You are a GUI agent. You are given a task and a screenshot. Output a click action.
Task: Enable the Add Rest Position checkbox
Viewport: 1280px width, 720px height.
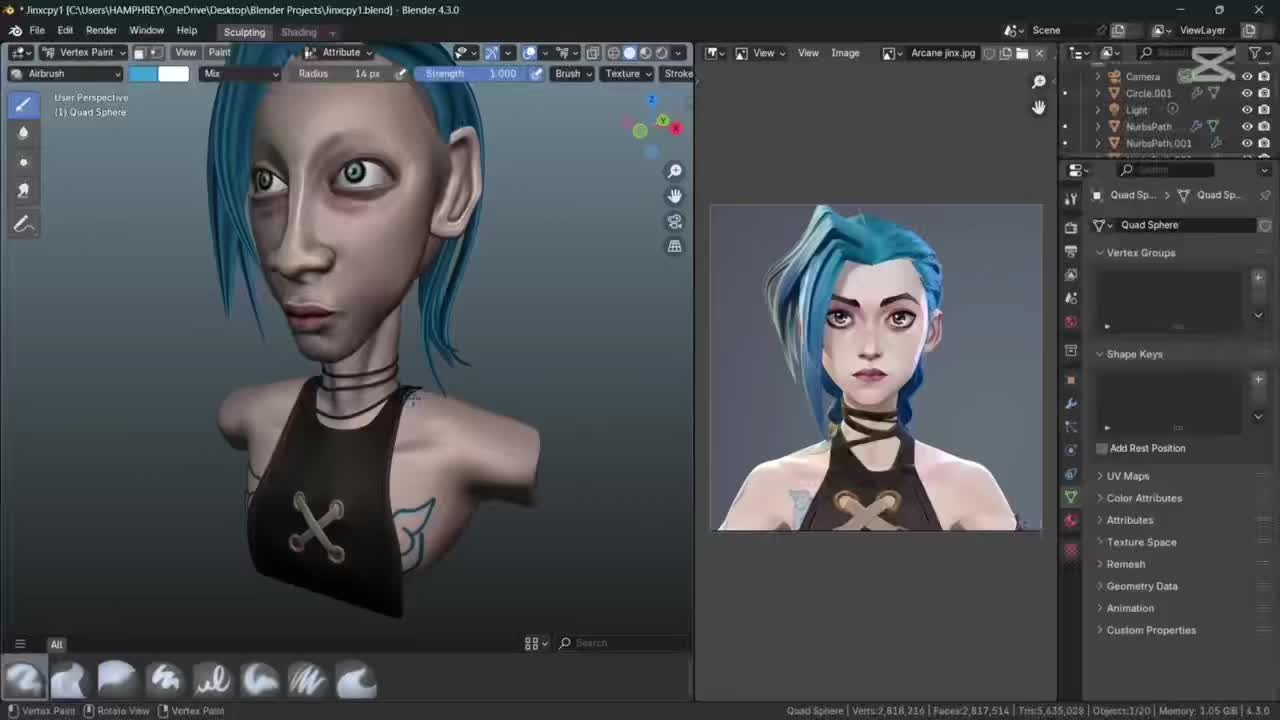point(1102,448)
